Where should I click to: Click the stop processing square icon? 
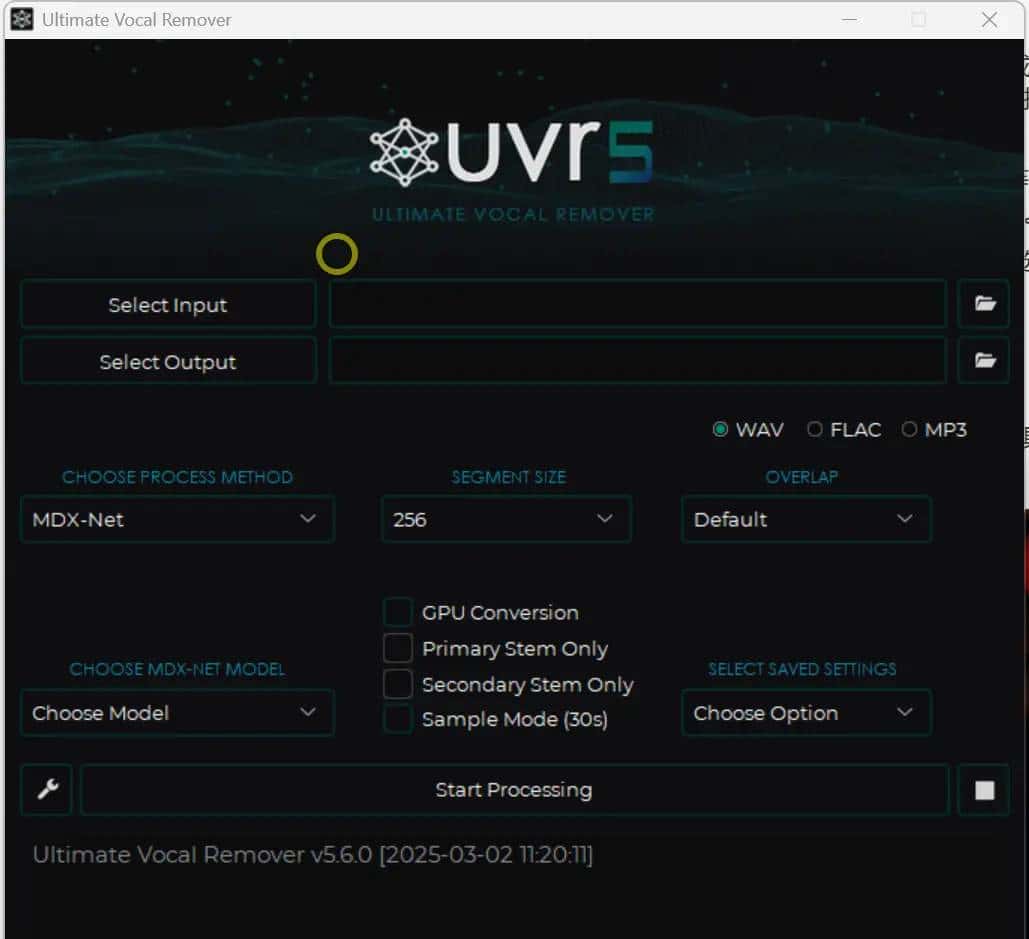pyautogui.click(x=983, y=790)
